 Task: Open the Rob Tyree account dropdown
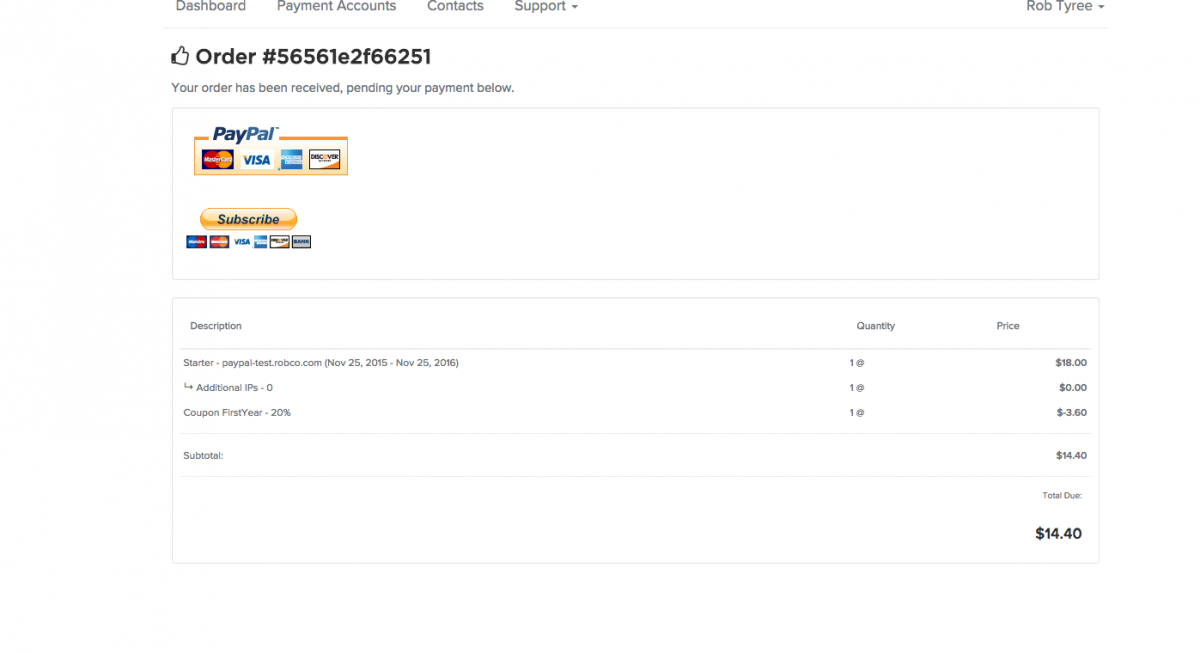(1065, 6)
